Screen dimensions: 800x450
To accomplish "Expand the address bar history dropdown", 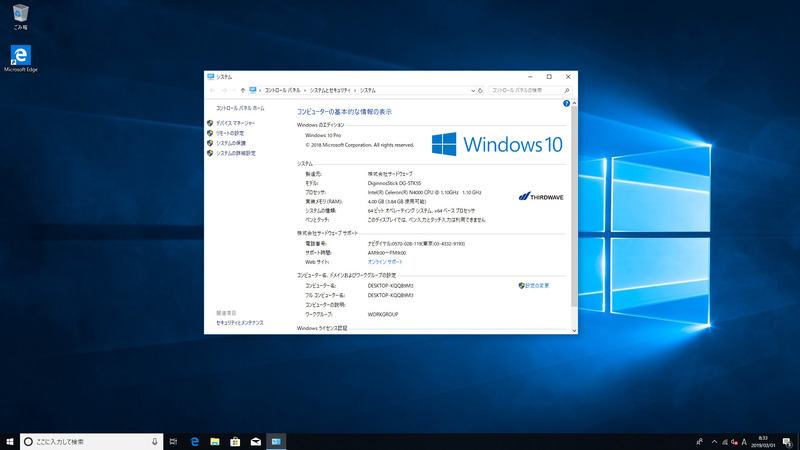I will pyautogui.click(x=472, y=90).
